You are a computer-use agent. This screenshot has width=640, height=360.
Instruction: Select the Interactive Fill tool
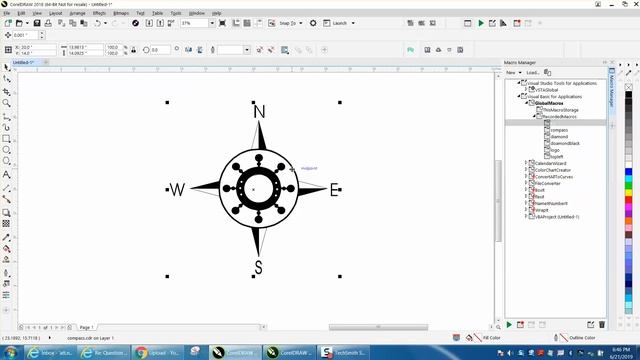(x=7, y=249)
